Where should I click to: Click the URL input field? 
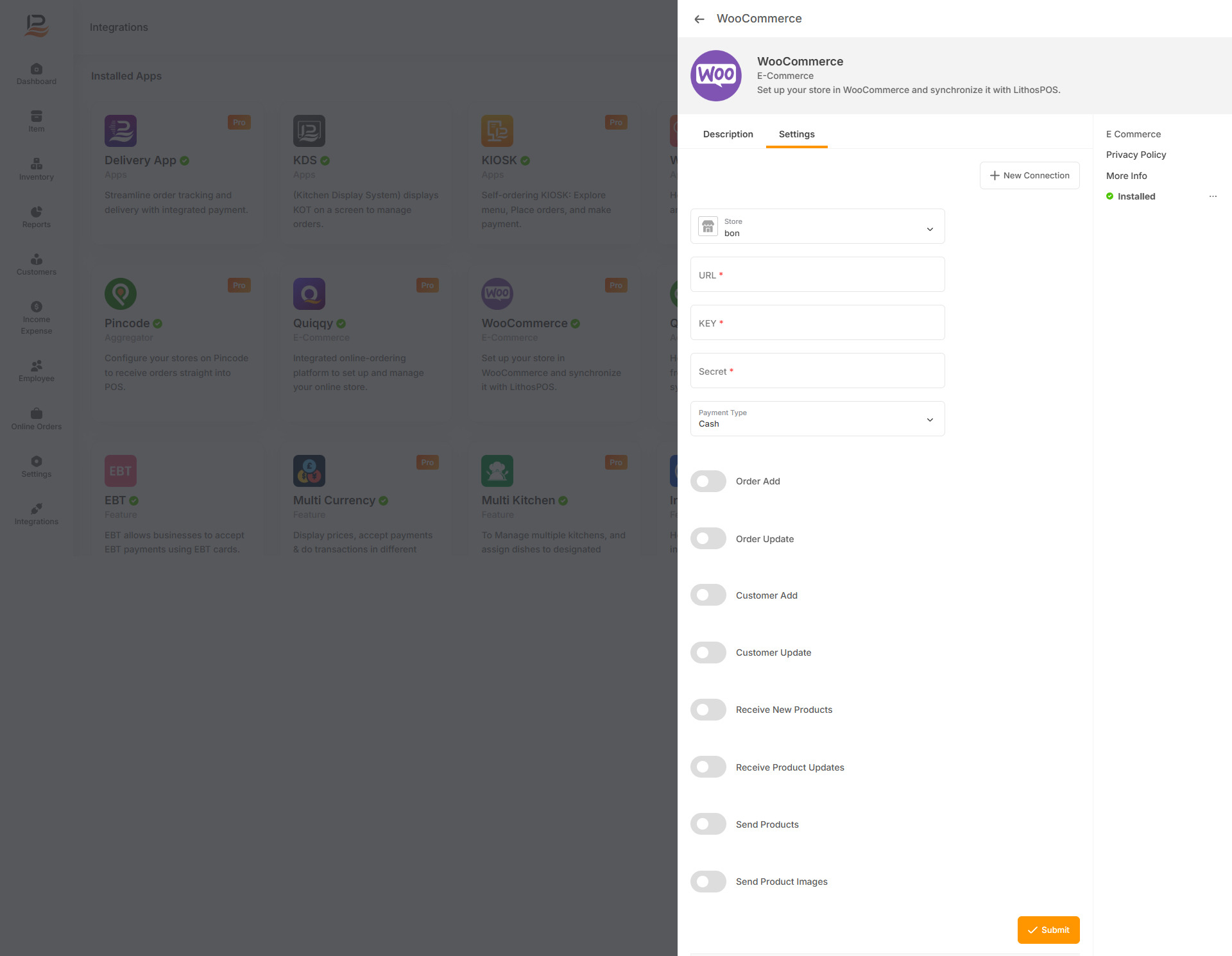click(x=817, y=275)
